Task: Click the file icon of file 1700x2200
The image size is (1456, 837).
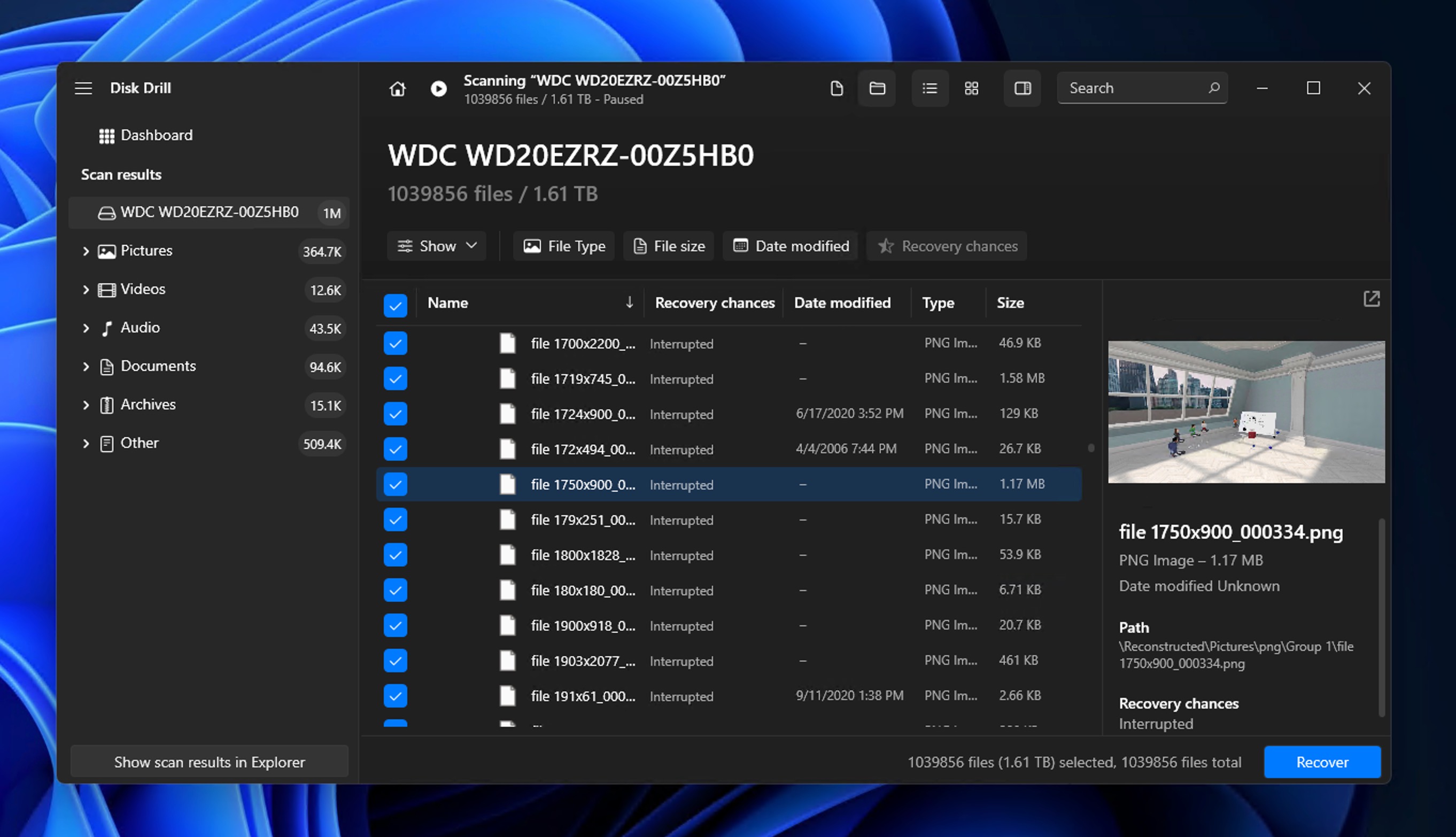Action: 507,343
